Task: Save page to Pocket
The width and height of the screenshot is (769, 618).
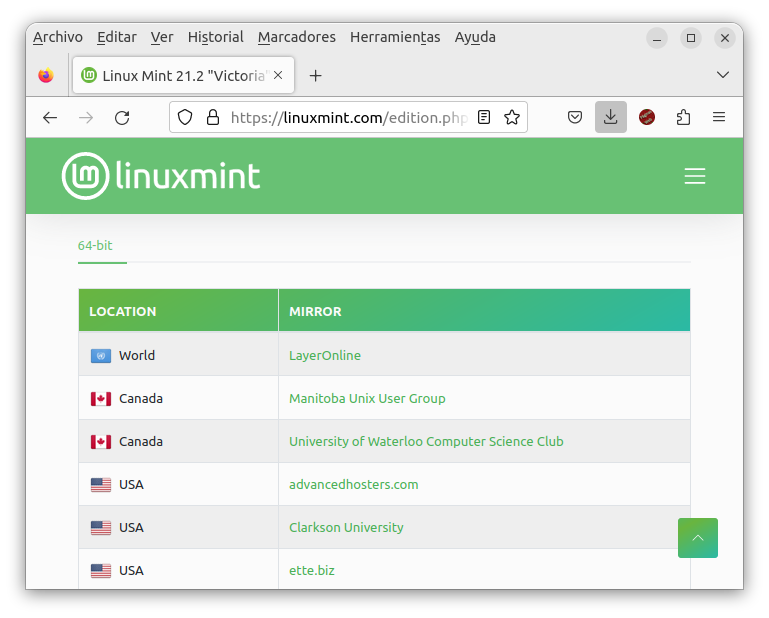Action: tap(575, 117)
